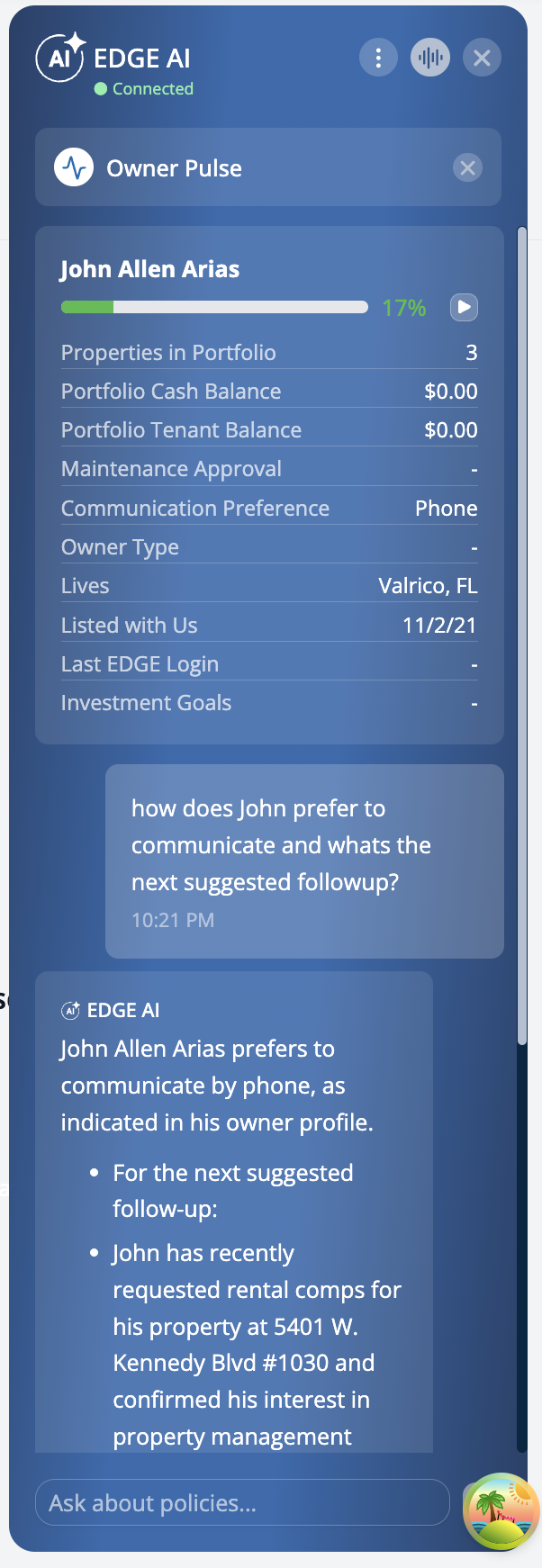This screenshot has height=1568, width=542.
Task: Activate the voice waveform button
Action: 430,59
